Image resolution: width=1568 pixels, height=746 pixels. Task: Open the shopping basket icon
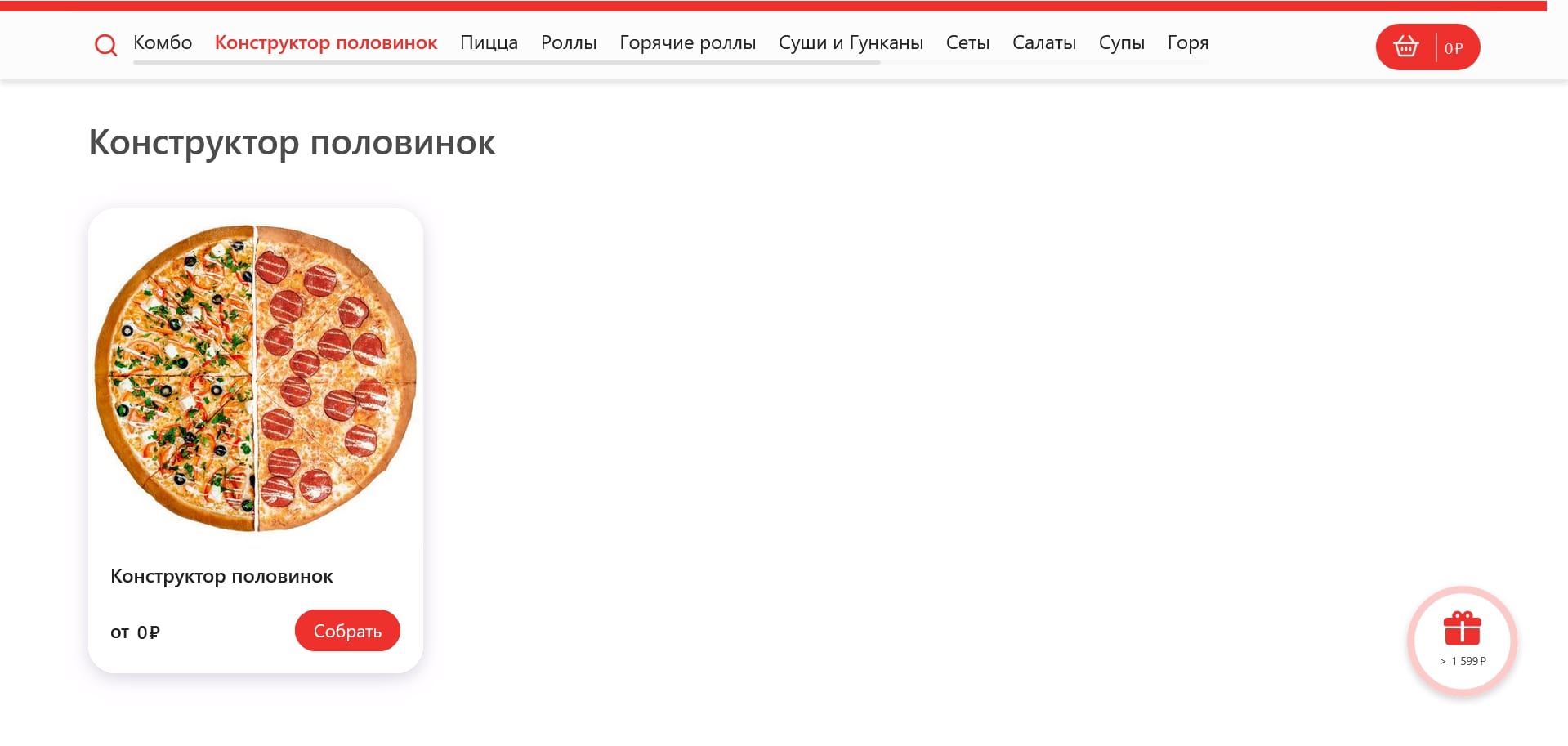pyautogui.click(x=1405, y=47)
